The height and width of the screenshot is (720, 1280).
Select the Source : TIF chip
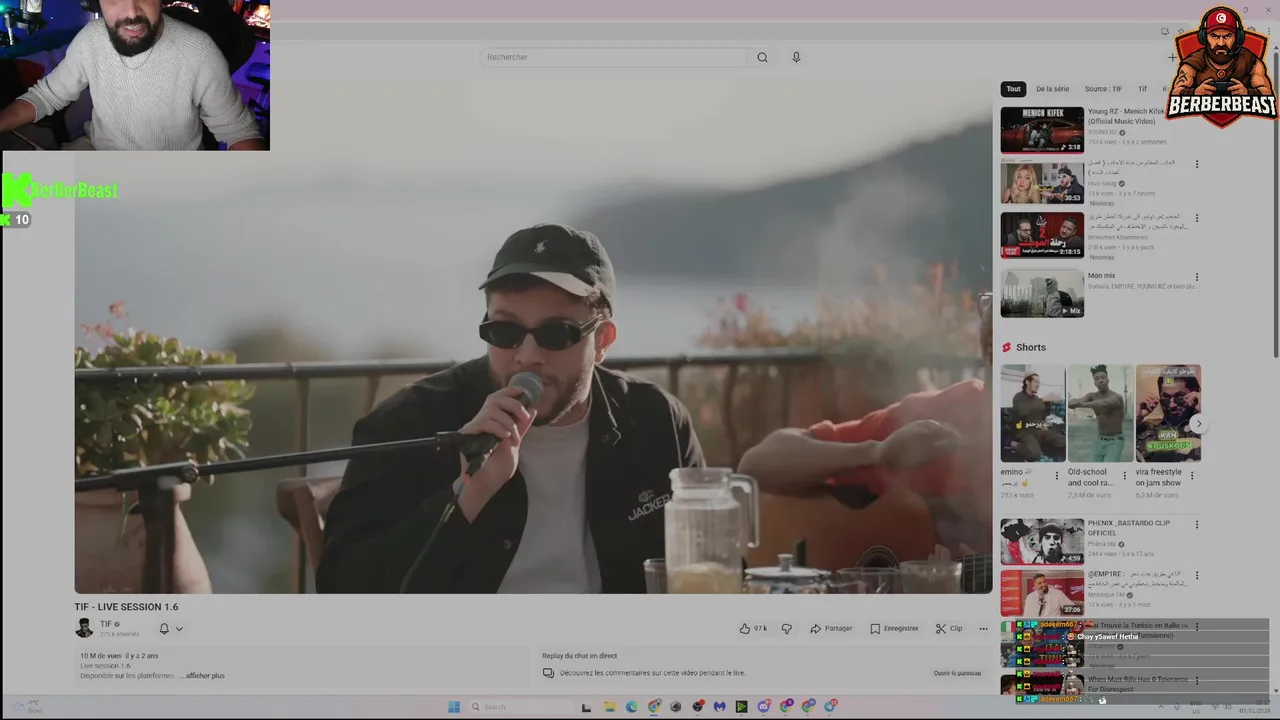[x=1103, y=89]
